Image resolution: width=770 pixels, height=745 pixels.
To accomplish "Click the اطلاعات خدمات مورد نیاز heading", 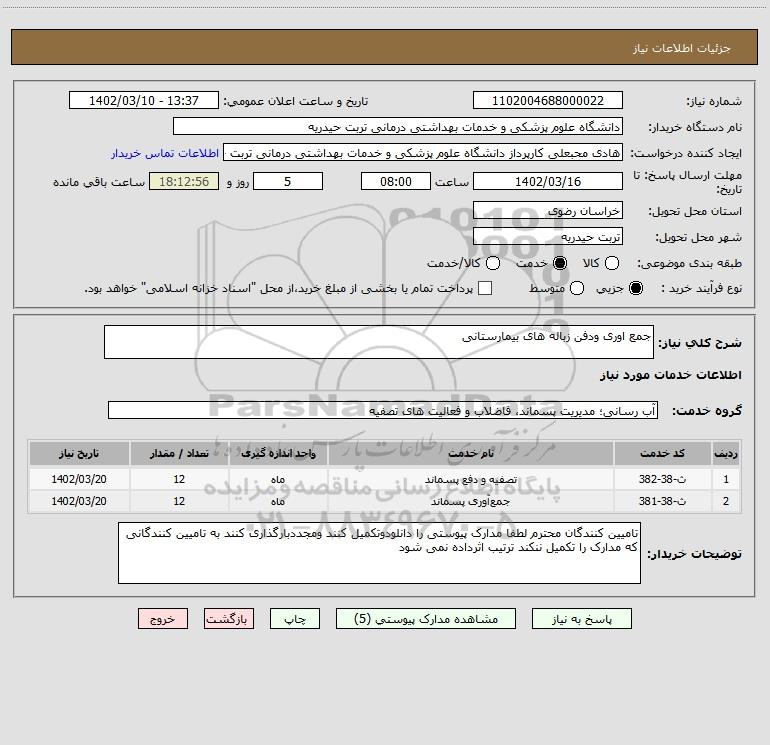I will (x=671, y=375).
